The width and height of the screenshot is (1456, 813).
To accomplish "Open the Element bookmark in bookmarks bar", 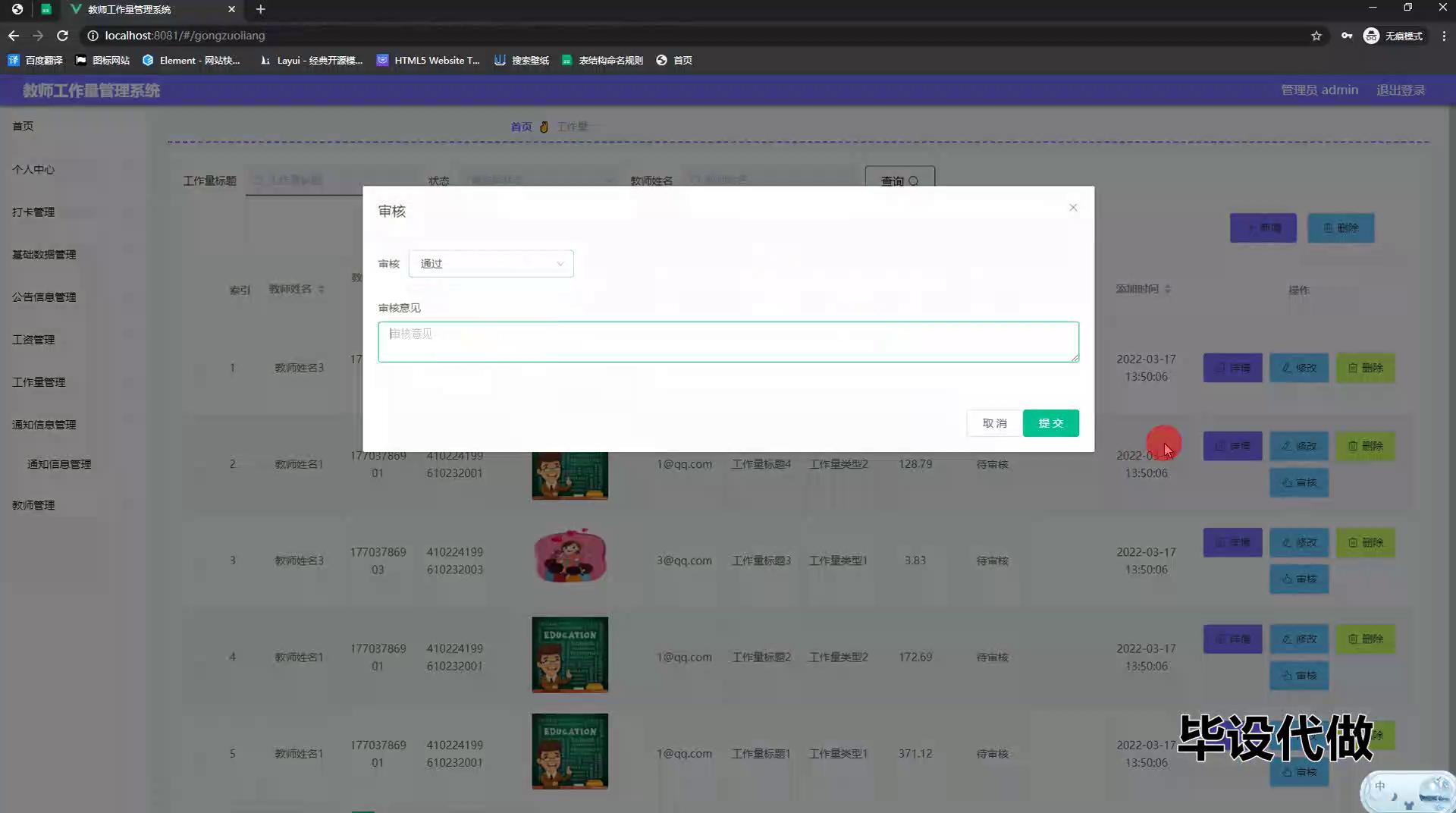I will (191, 61).
